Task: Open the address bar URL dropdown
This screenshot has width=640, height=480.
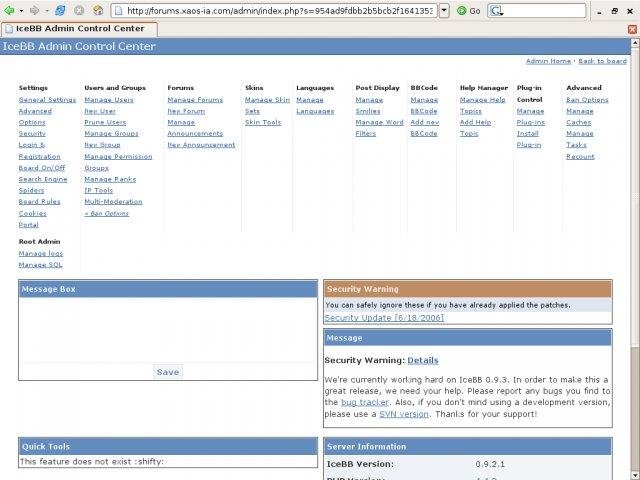Action: point(444,11)
